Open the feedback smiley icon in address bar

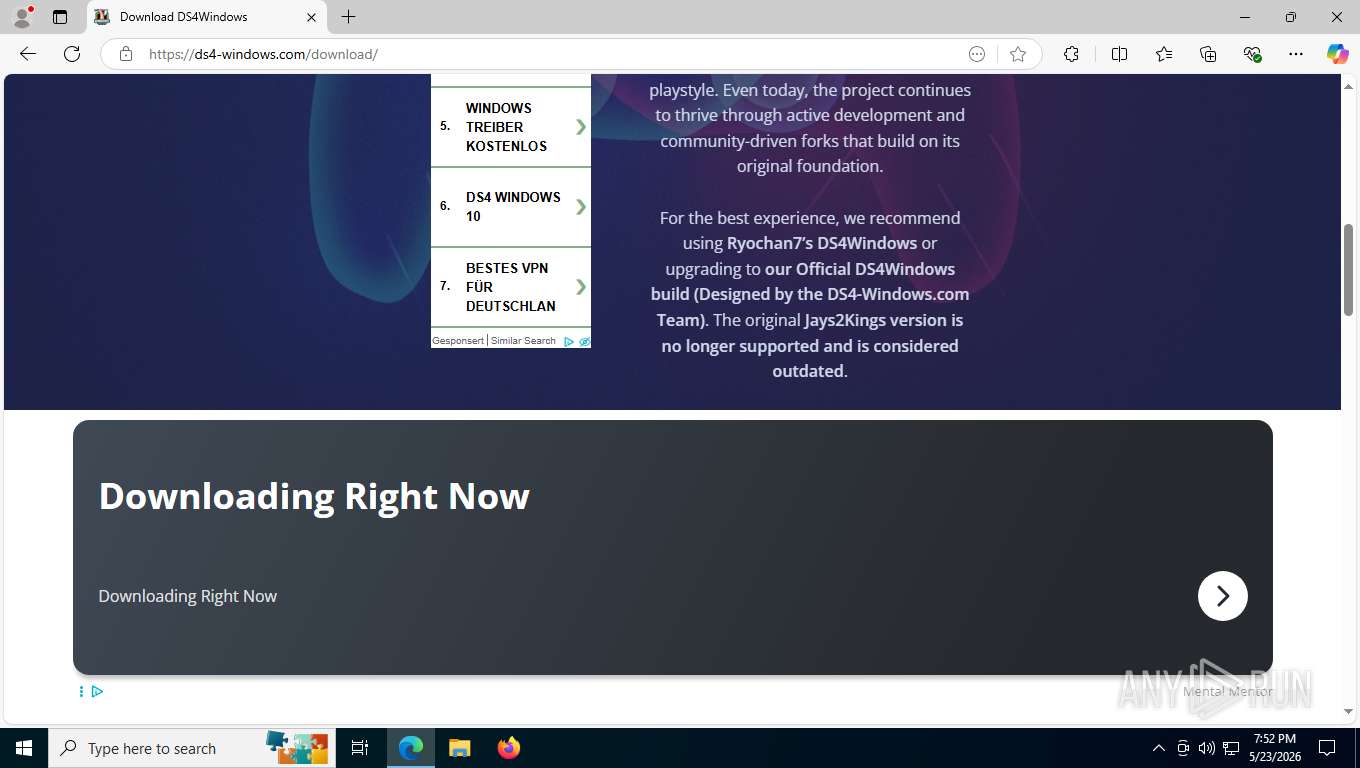click(977, 54)
